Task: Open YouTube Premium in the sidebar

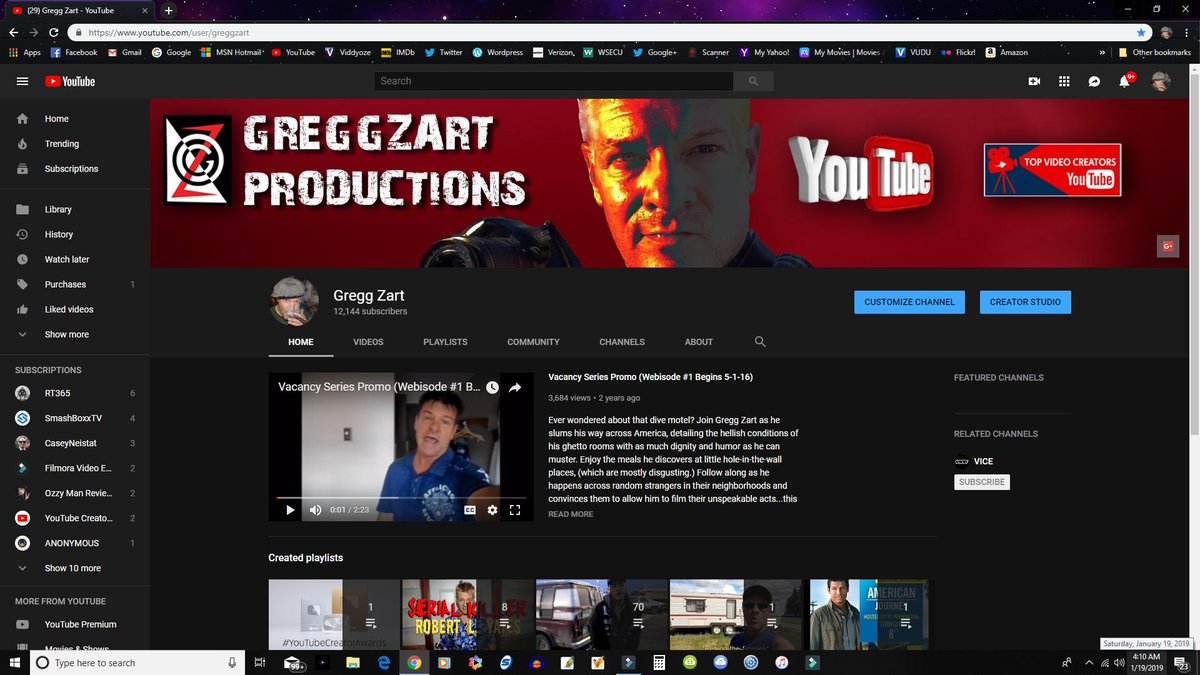Action: 80,624
